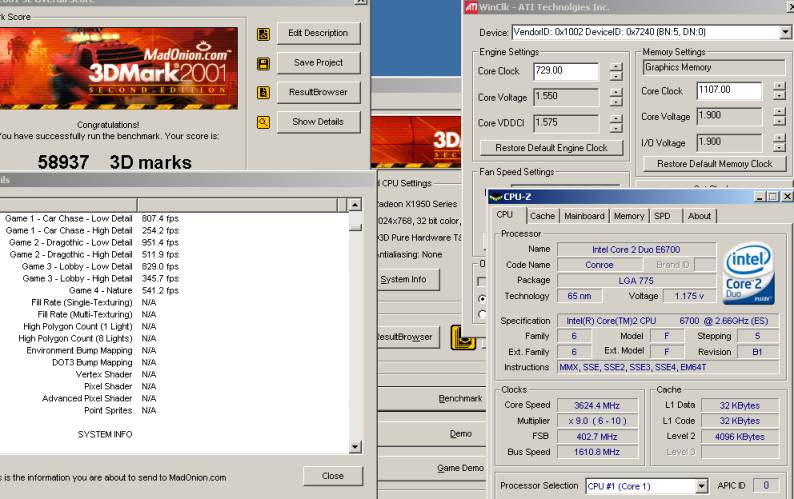
Task: Click the CPU-Z title bar icon
Action: 495,197
